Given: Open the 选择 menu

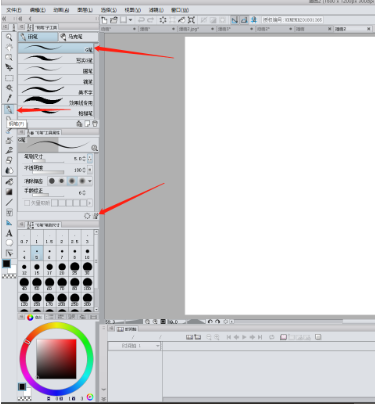Looking at the screenshot, I should (x=109, y=10).
